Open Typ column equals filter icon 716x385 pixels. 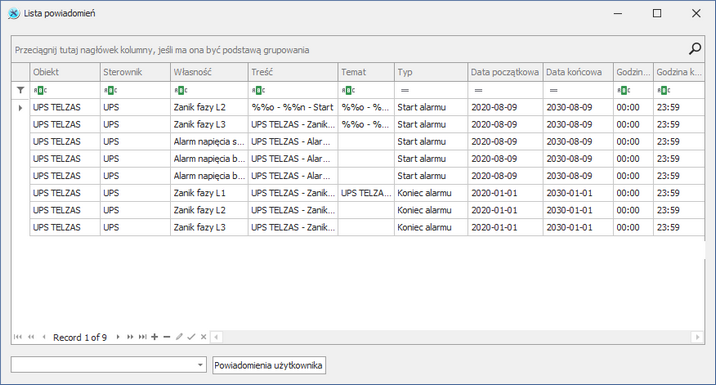pyautogui.click(x=405, y=90)
